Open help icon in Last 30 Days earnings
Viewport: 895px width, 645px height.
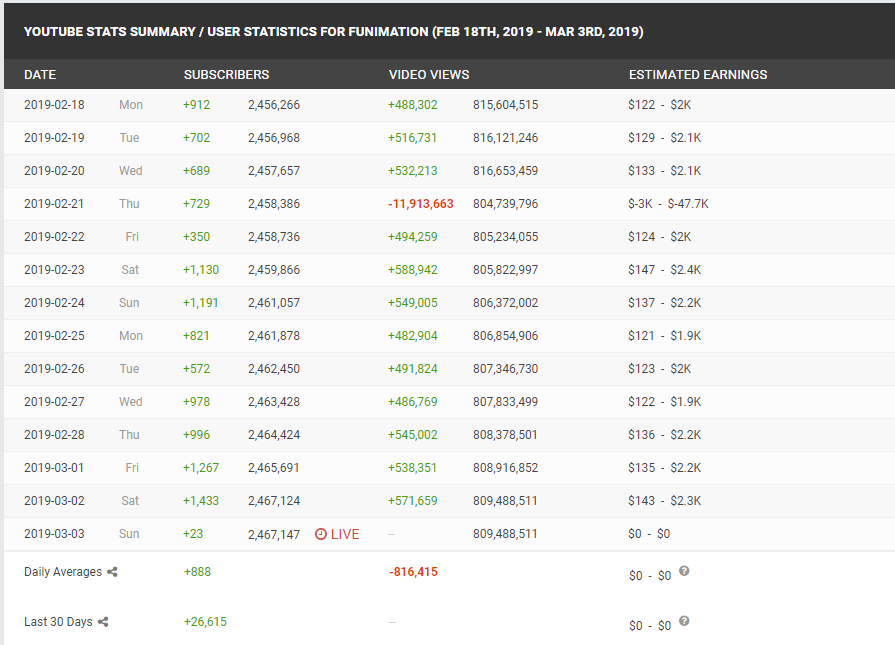684,621
